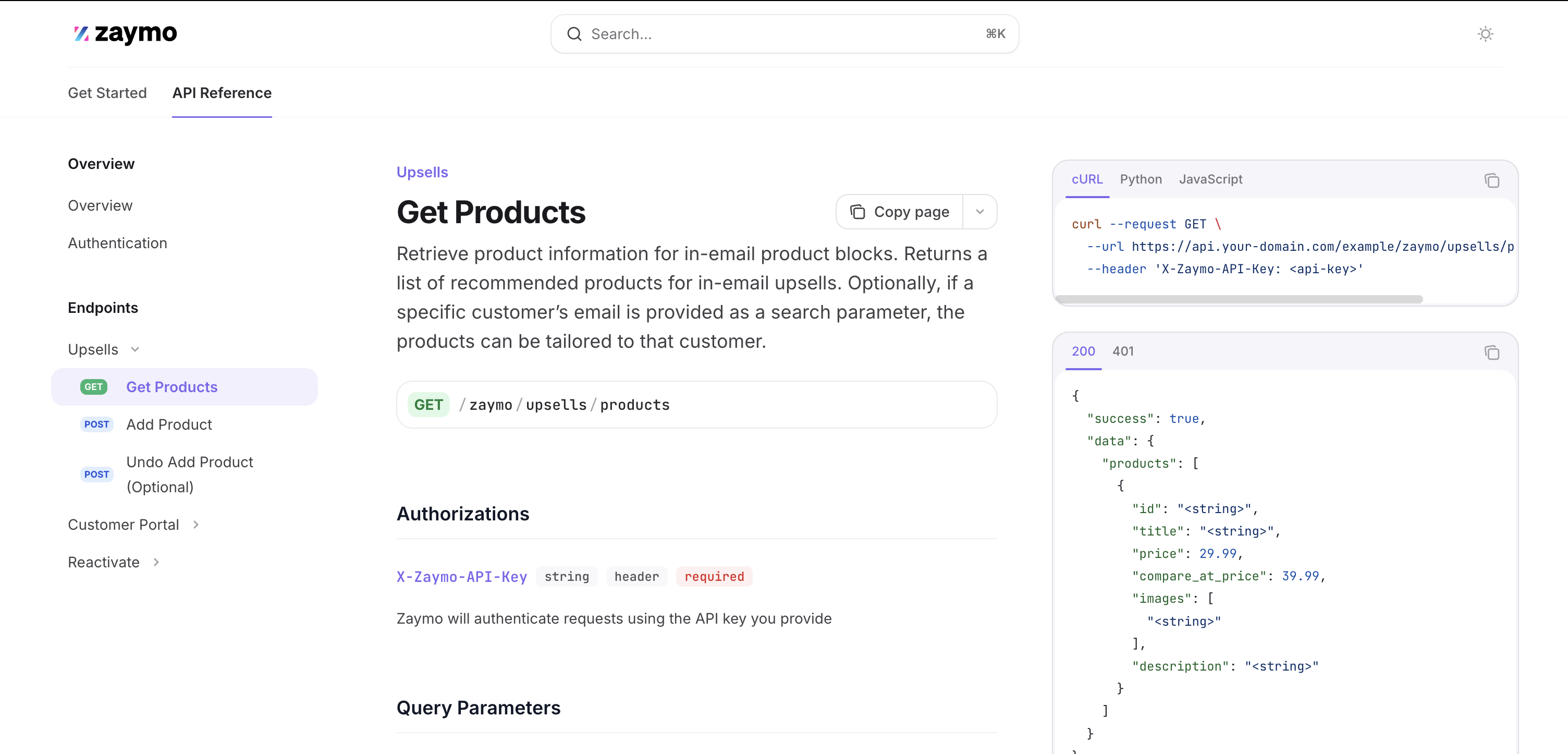1568x754 pixels.
Task: Select the API Reference tab
Action: [x=222, y=93]
